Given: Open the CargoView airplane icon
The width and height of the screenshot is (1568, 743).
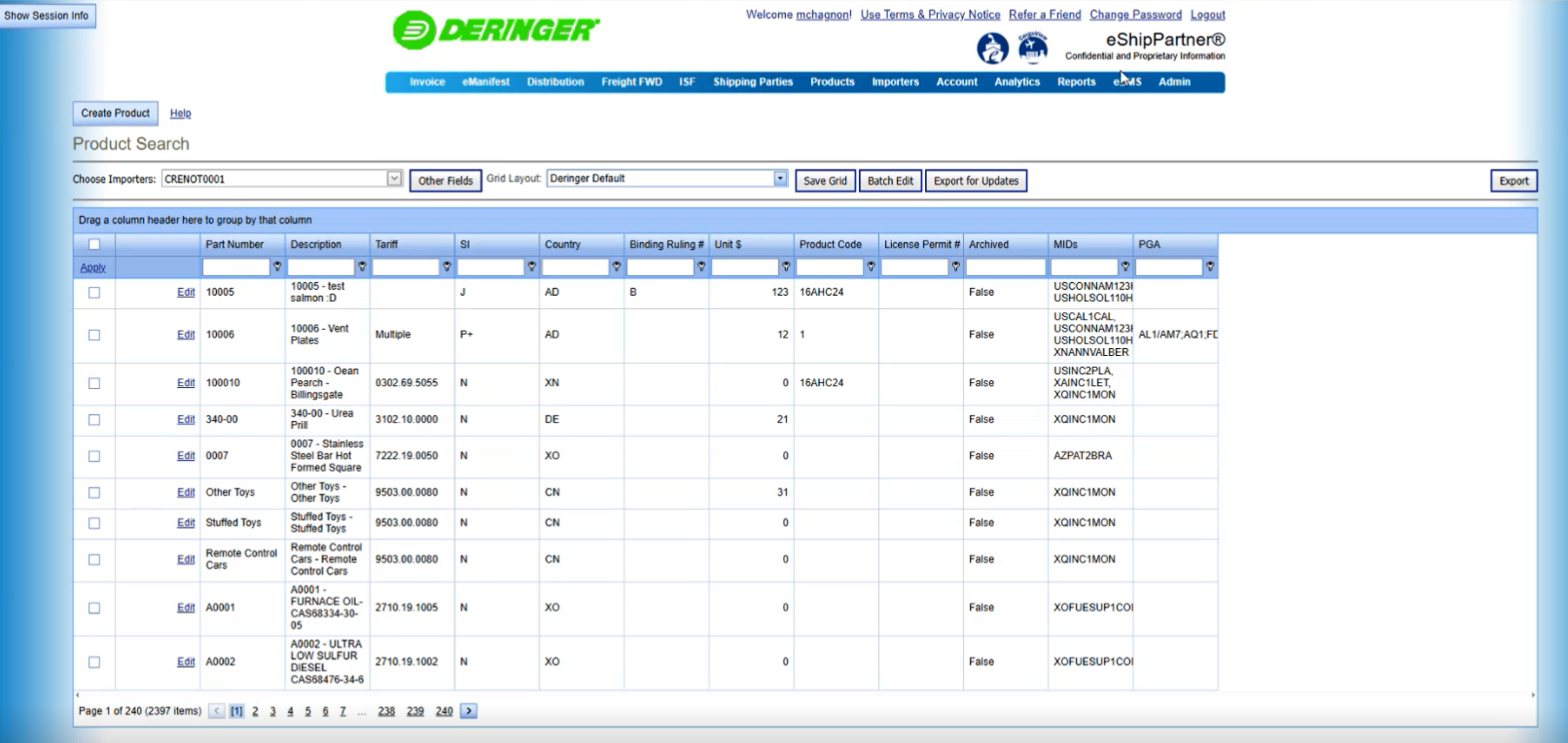Looking at the screenshot, I should point(1032,47).
